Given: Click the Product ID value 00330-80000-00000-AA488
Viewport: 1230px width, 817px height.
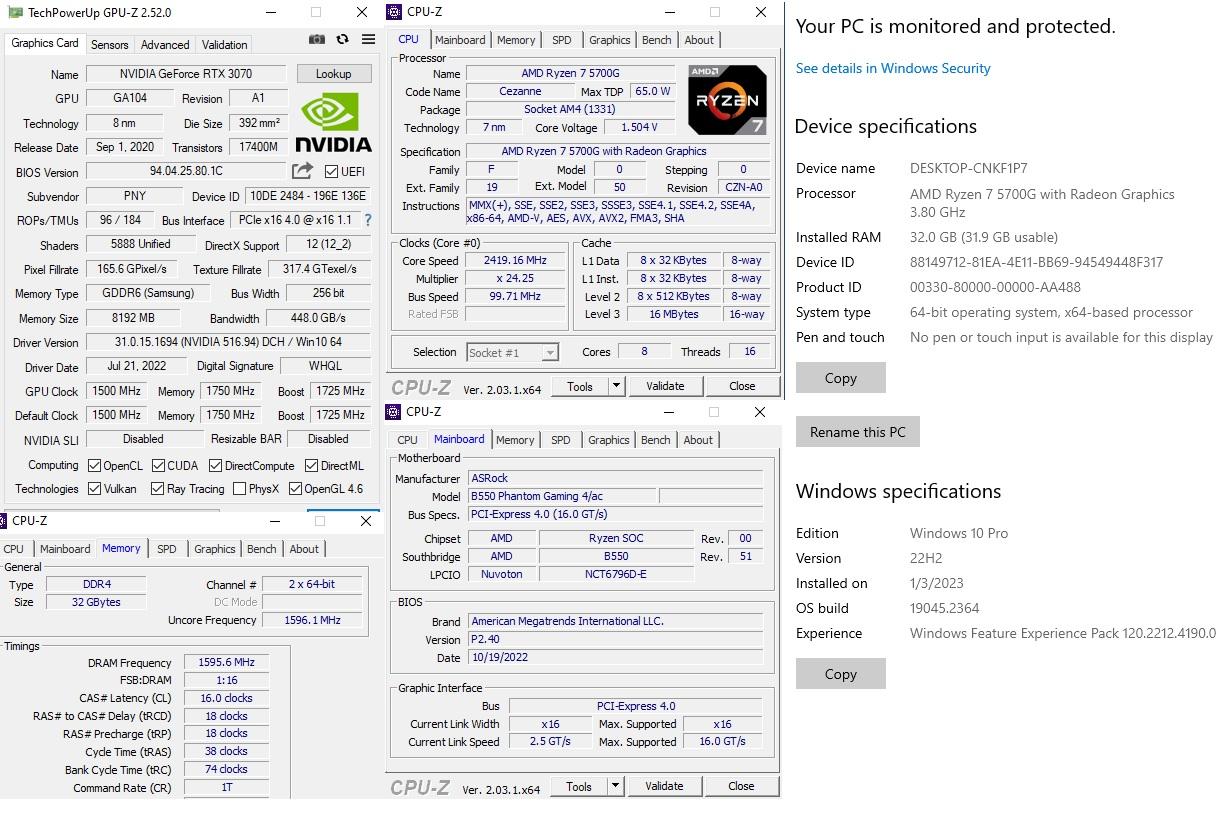Looking at the screenshot, I should [995, 287].
